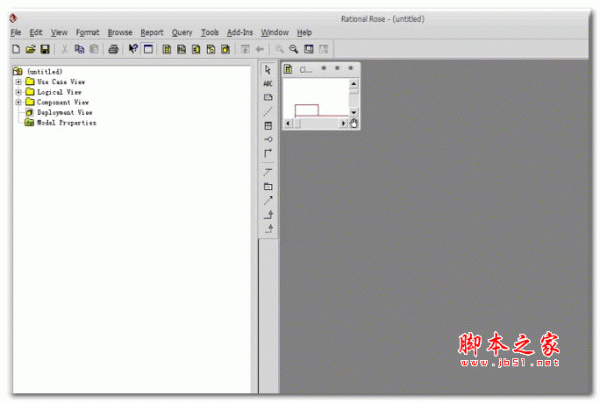
Task: Click the diagram window's scroll-down arrow
Action: [x=354, y=113]
